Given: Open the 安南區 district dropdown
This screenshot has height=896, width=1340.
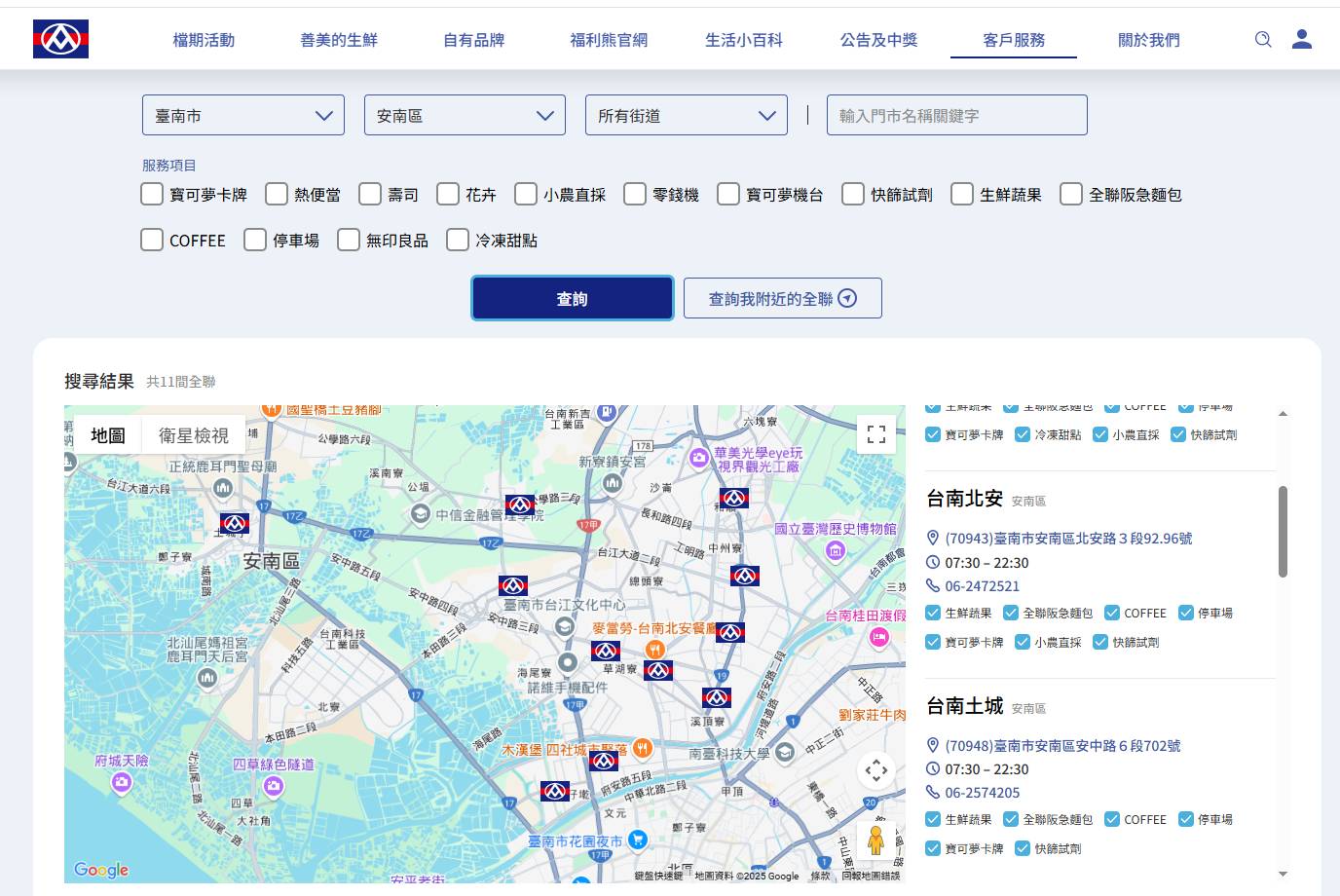Looking at the screenshot, I should point(465,115).
